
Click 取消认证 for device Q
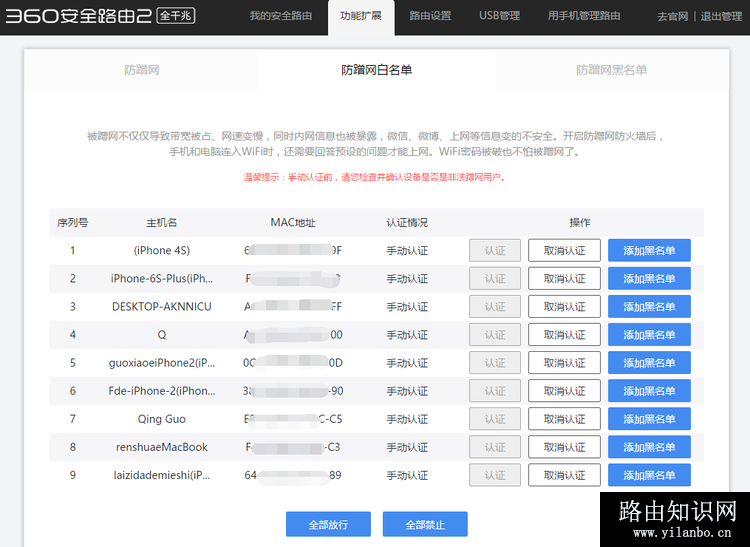tap(564, 335)
